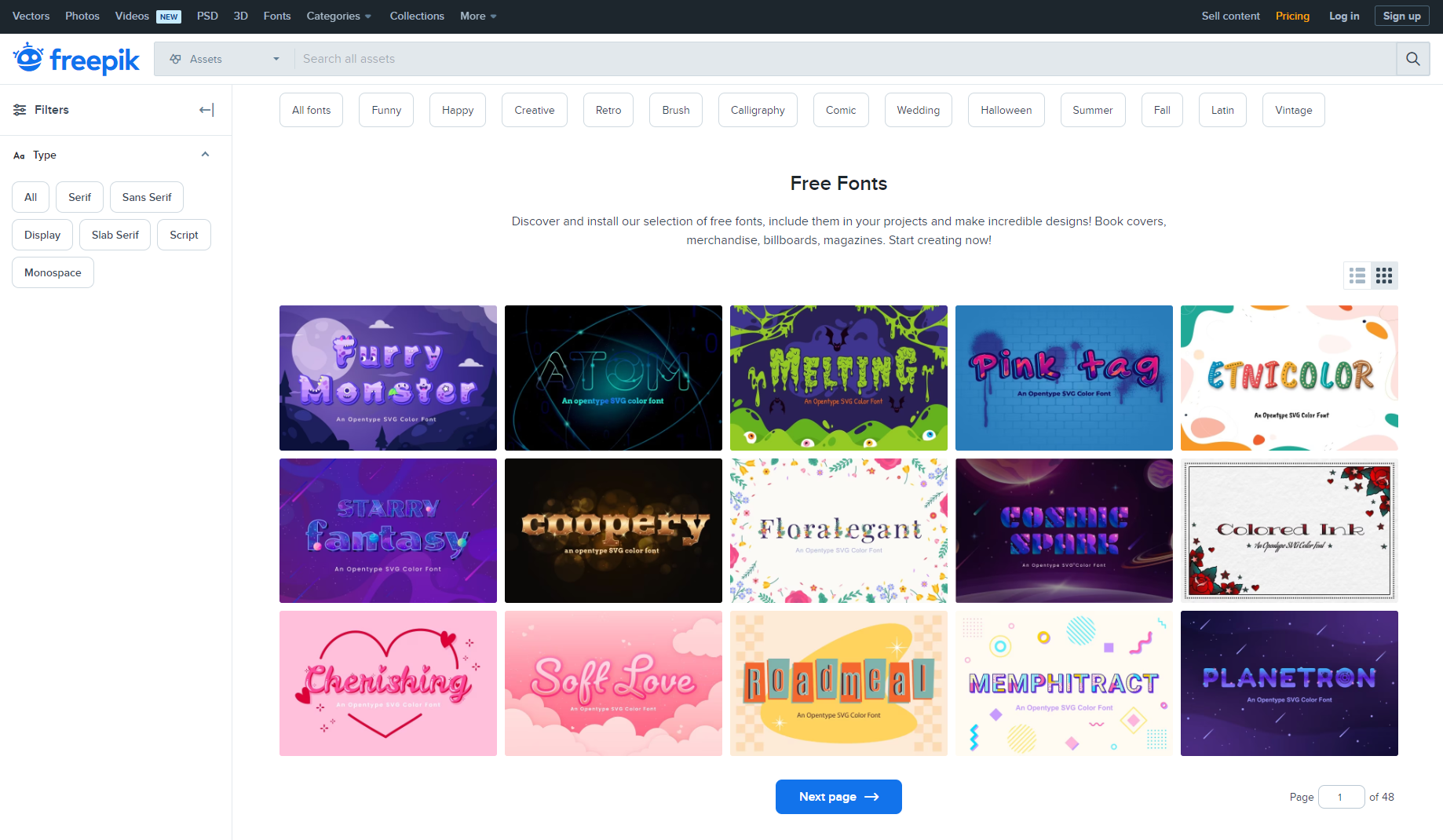The height and width of the screenshot is (840, 1443).
Task: Open the Atom font thumbnail
Action: 613,378
